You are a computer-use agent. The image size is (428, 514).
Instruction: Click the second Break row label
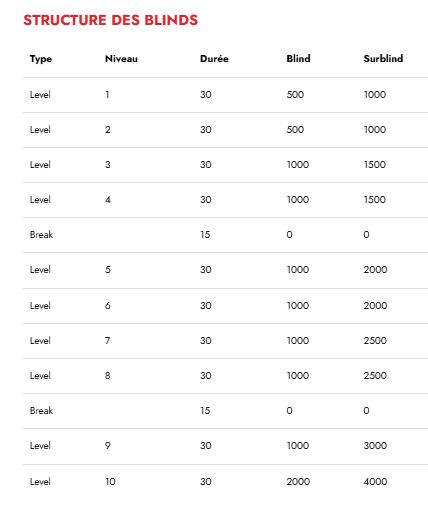(x=41, y=411)
